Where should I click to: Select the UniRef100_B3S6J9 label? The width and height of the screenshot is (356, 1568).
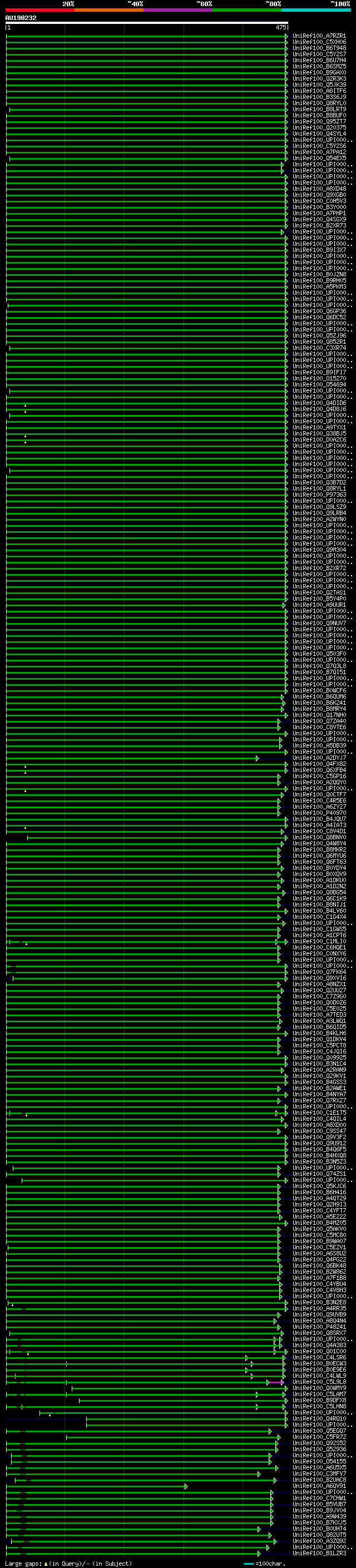(x=319, y=97)
